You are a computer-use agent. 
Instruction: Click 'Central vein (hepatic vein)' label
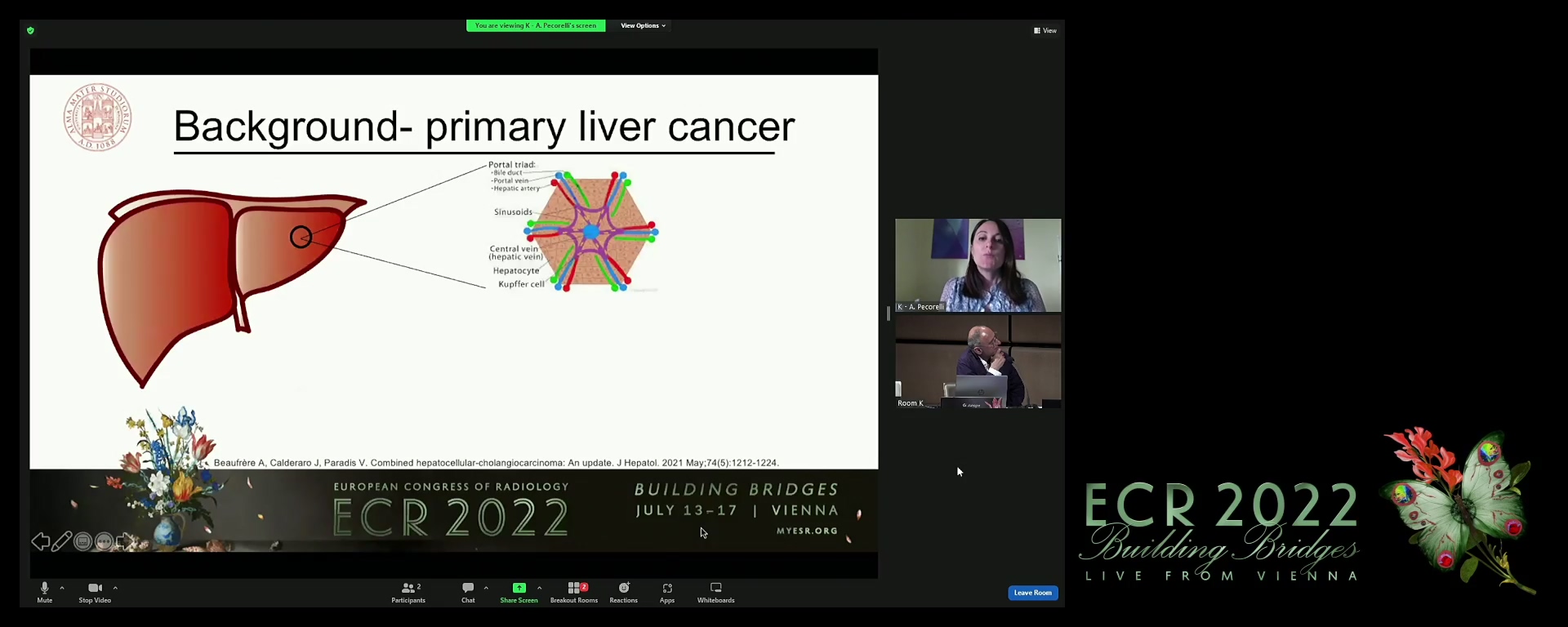point(515,253)
